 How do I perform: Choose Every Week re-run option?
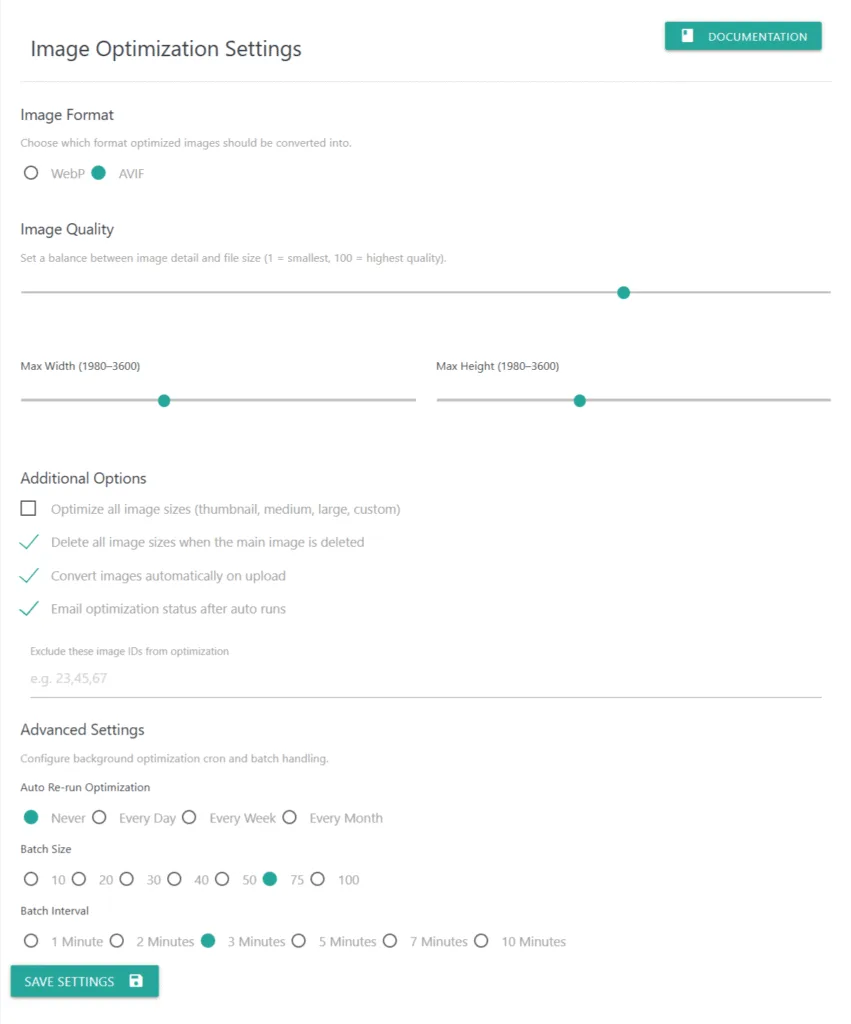click(189, 817)
